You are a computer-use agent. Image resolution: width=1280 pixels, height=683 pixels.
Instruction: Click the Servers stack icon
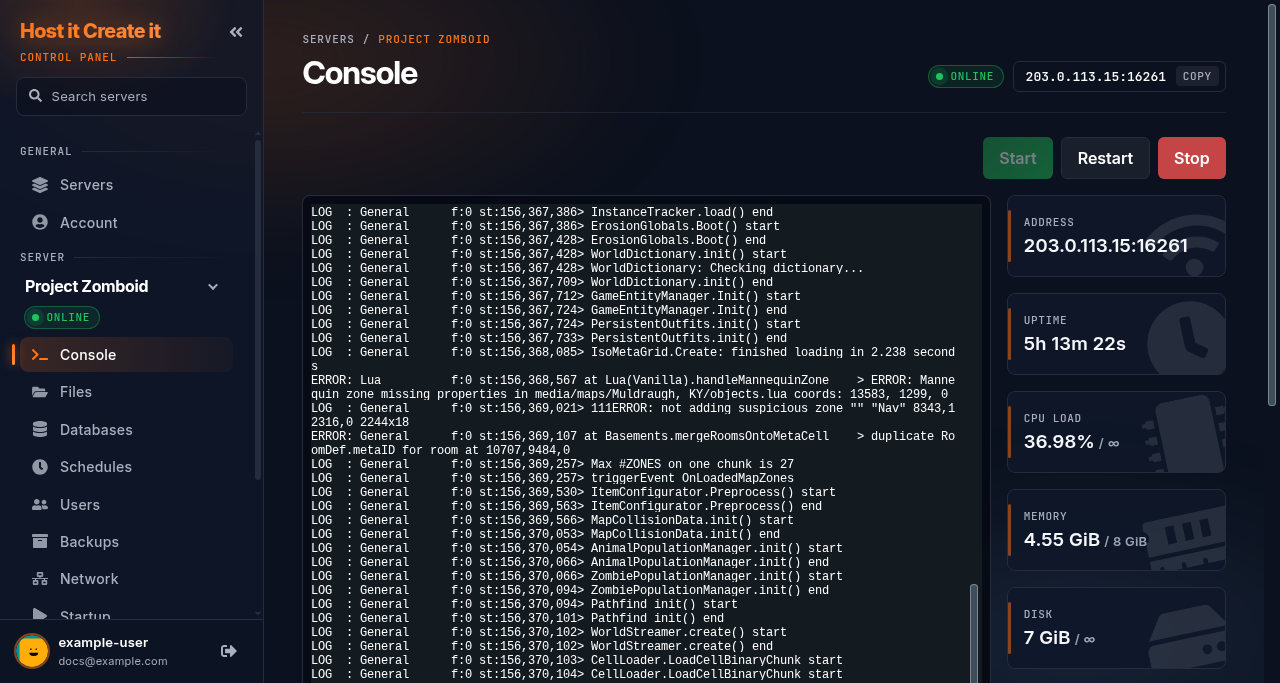[40, 185]
